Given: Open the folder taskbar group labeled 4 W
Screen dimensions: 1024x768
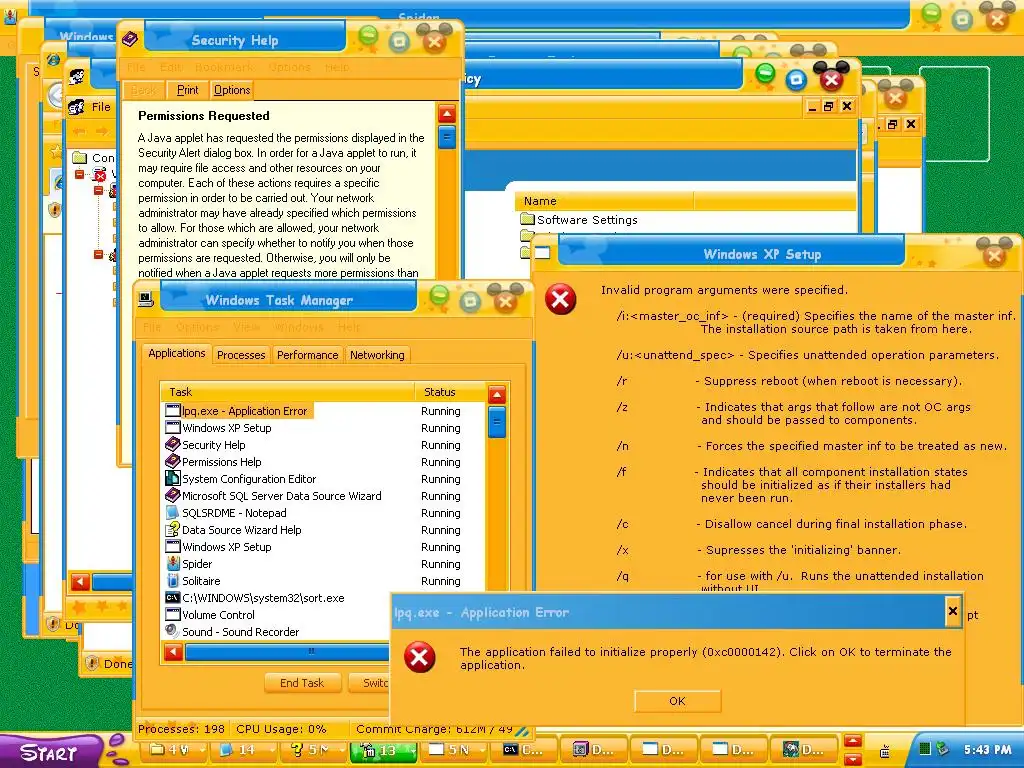Looking at the screenshot, I should click(x=174, y=750).
